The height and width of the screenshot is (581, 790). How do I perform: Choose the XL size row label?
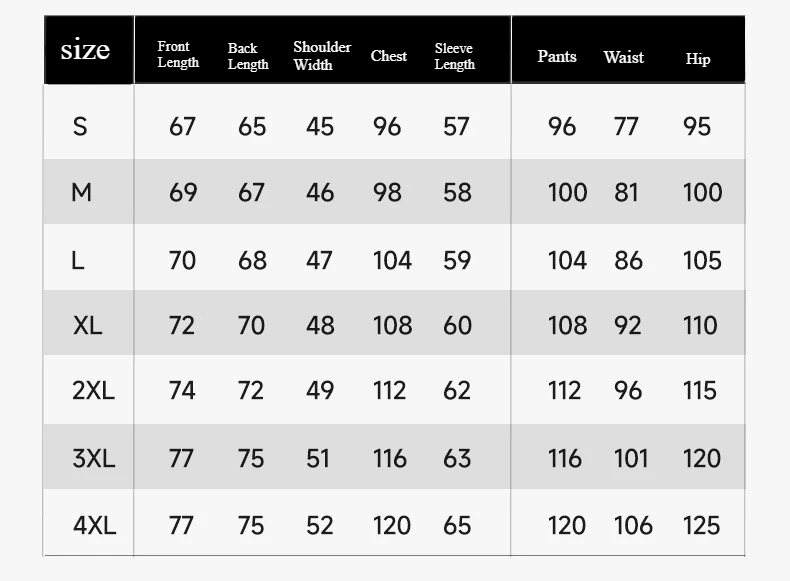[x=88, y=326]
